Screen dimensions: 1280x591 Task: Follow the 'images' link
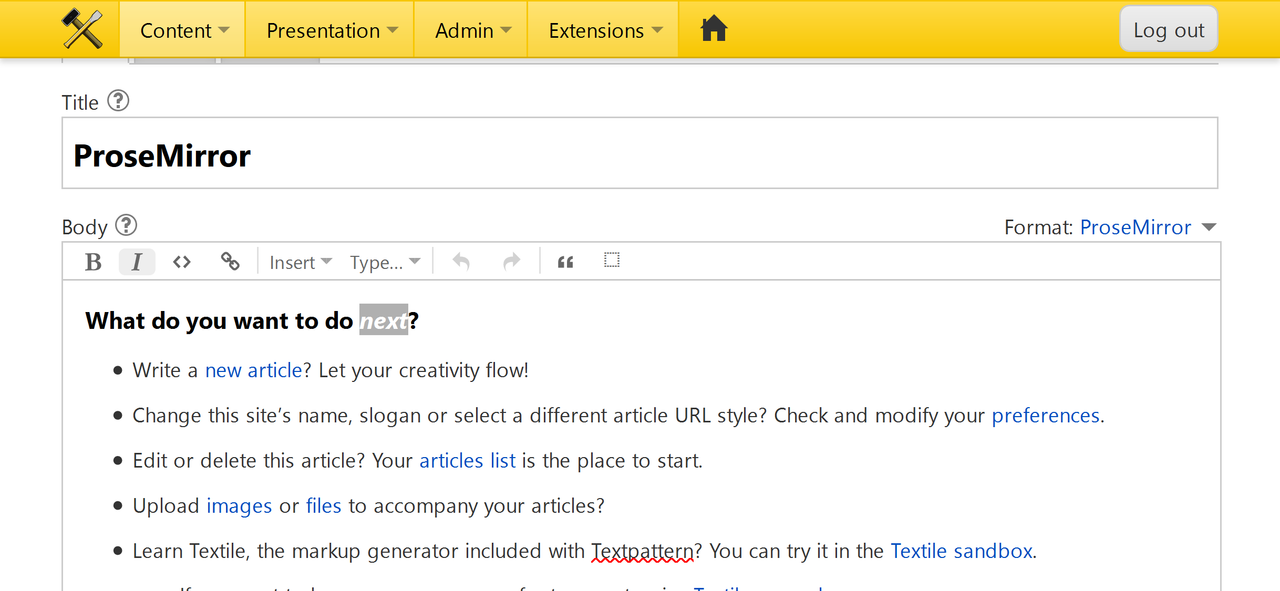[x=239, y=506]
